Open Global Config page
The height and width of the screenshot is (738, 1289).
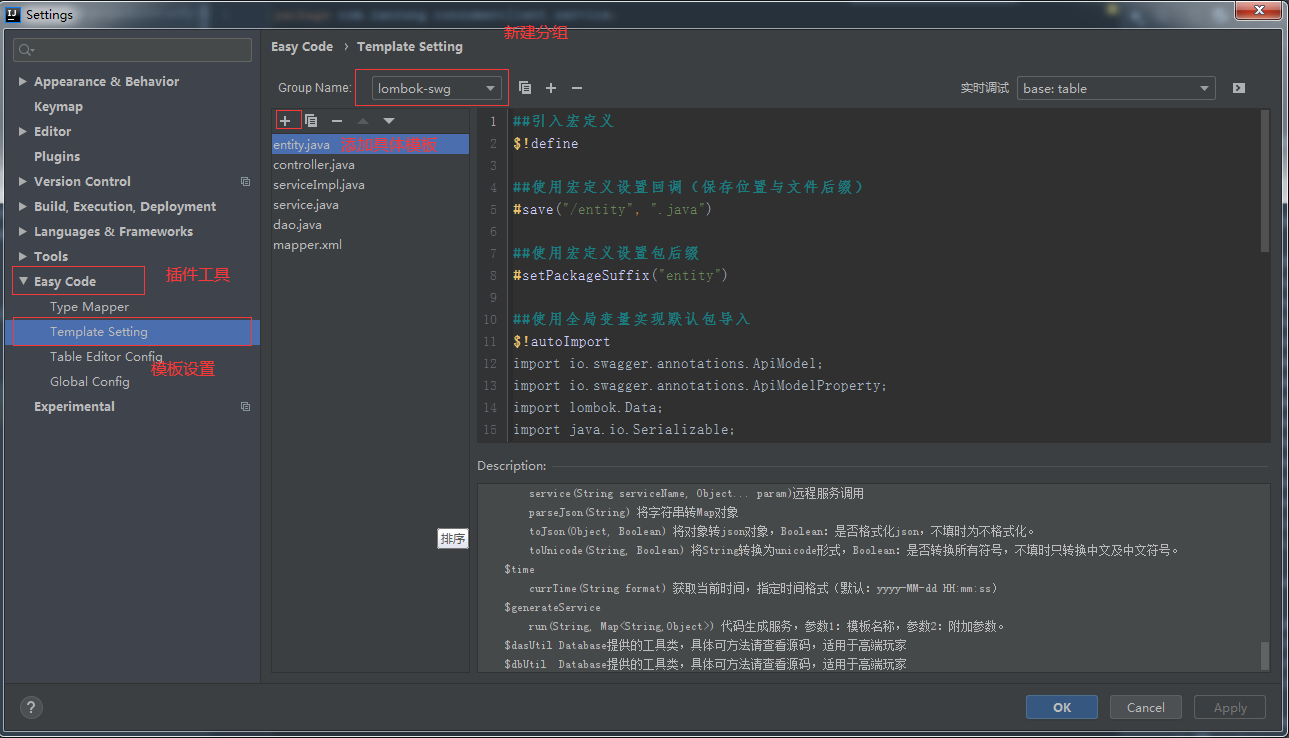[90, 382]
